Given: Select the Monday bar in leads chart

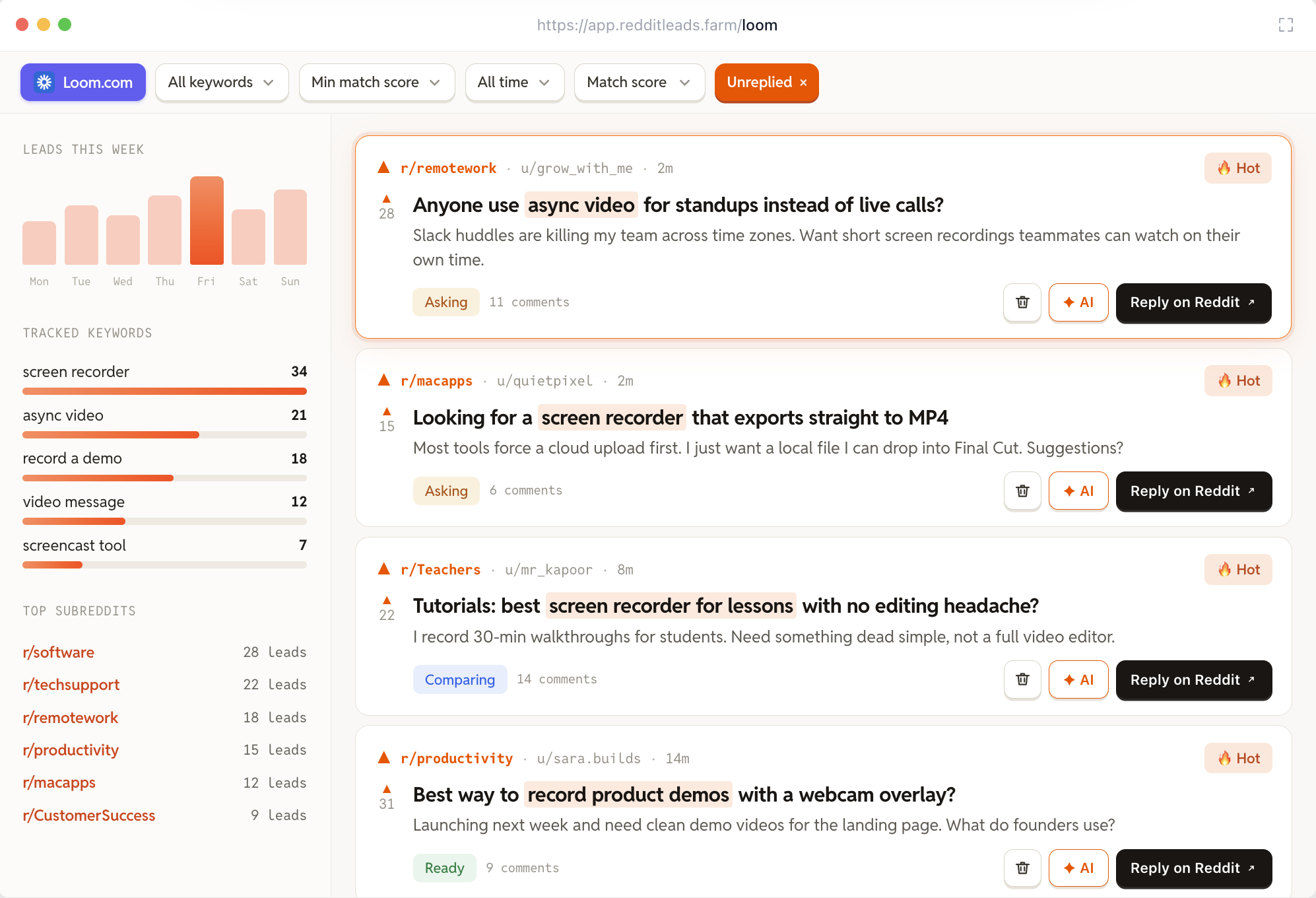Looking at the screenshot, I should pyautogui.click(x=39, y=243).
